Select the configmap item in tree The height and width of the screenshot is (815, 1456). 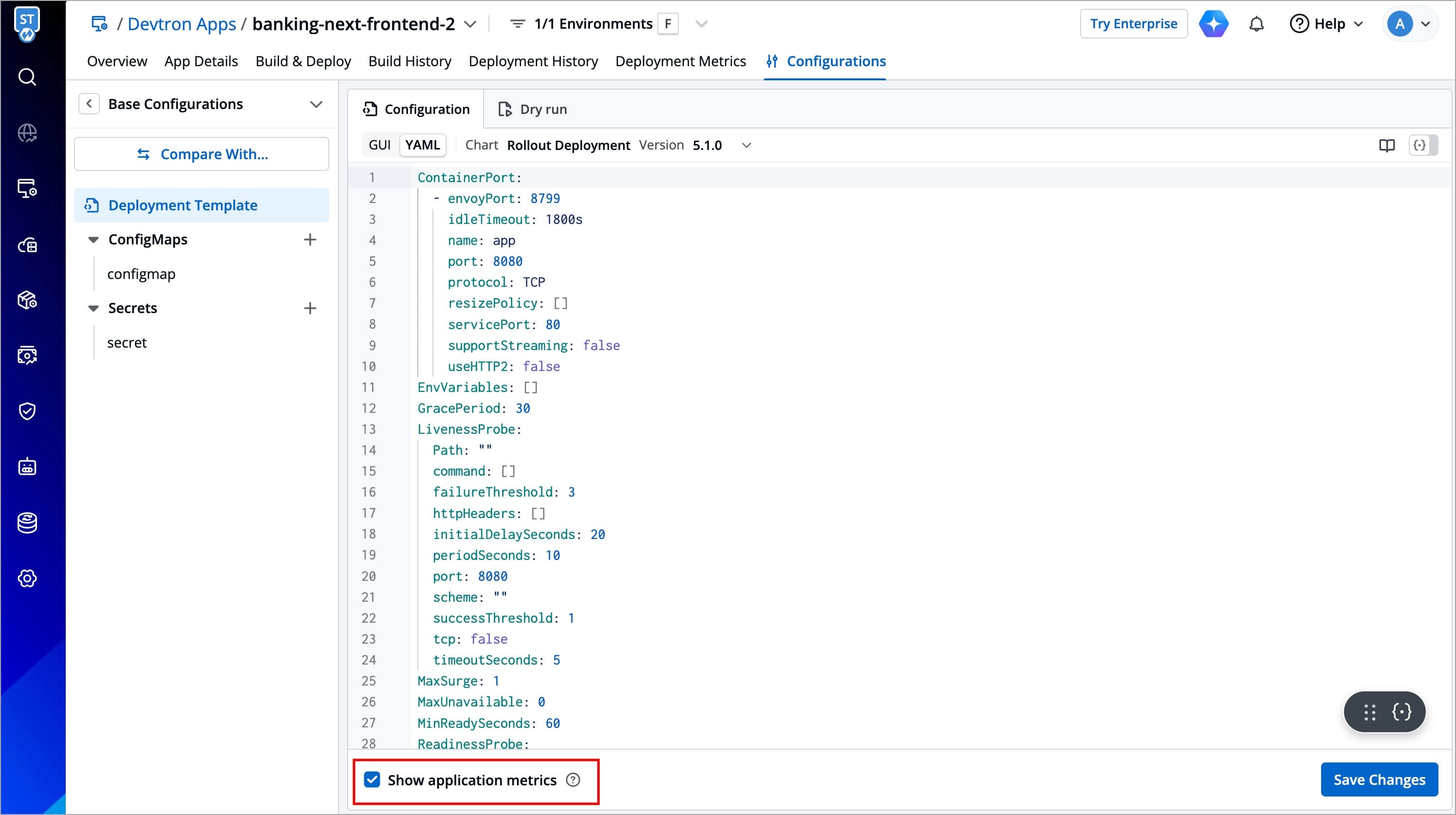click(x=141, y=274)
